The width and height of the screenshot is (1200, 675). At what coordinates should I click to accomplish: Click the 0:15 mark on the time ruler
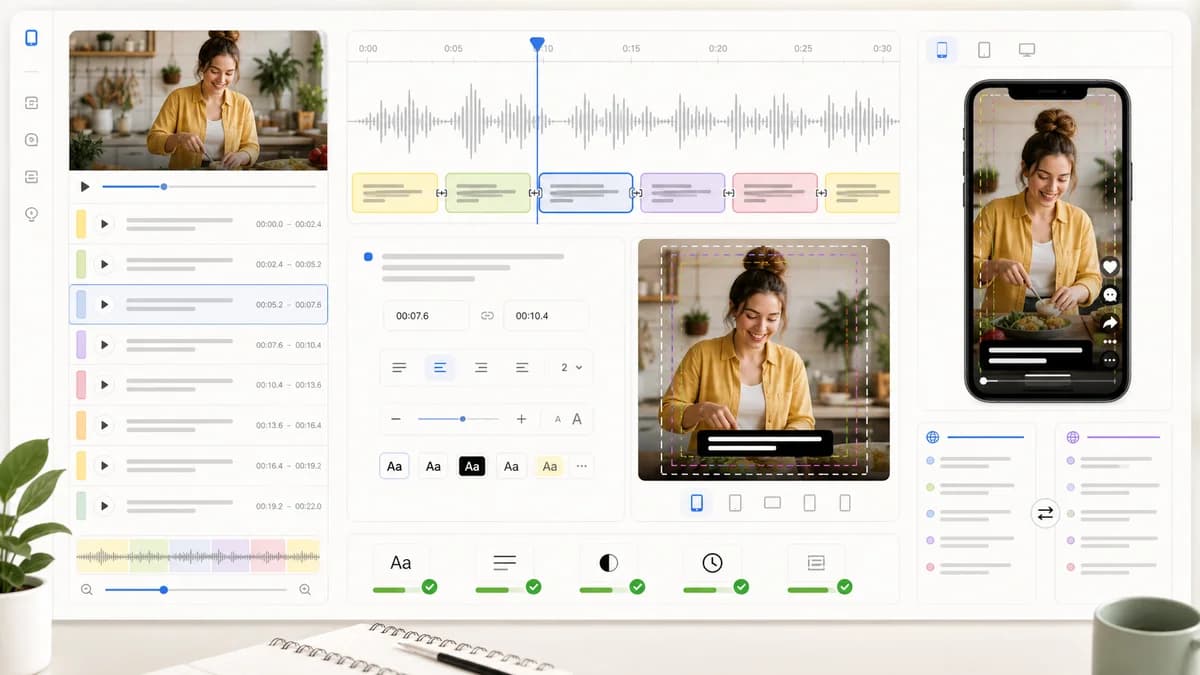coord(631,48)
